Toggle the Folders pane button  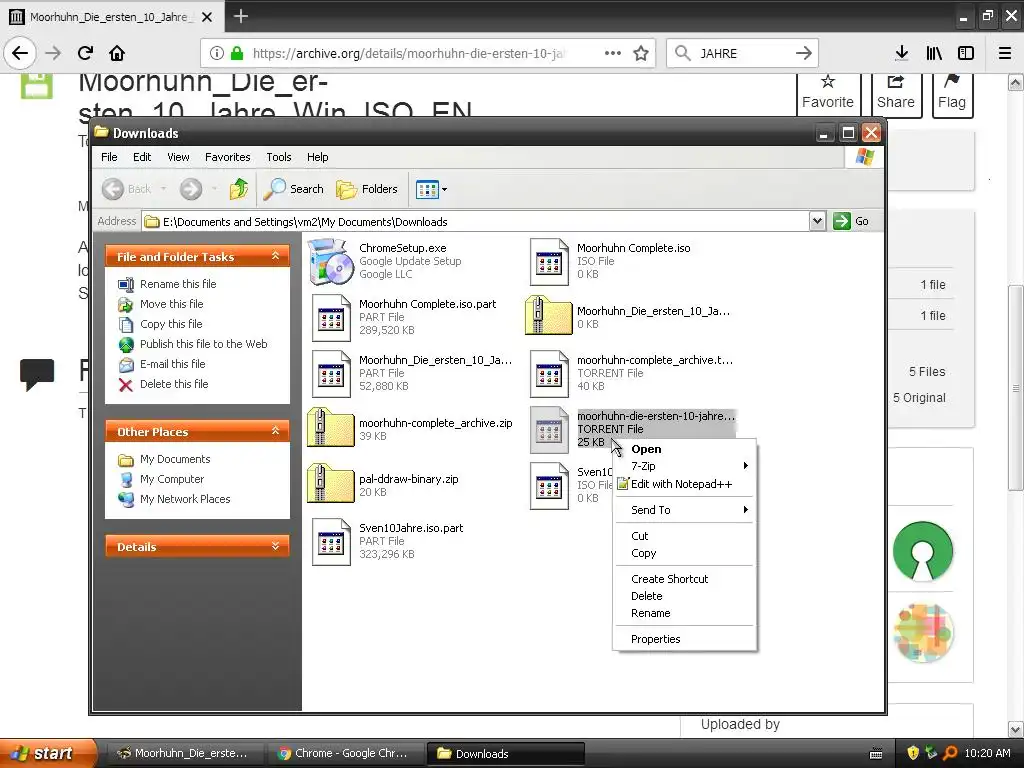[367, 189]
